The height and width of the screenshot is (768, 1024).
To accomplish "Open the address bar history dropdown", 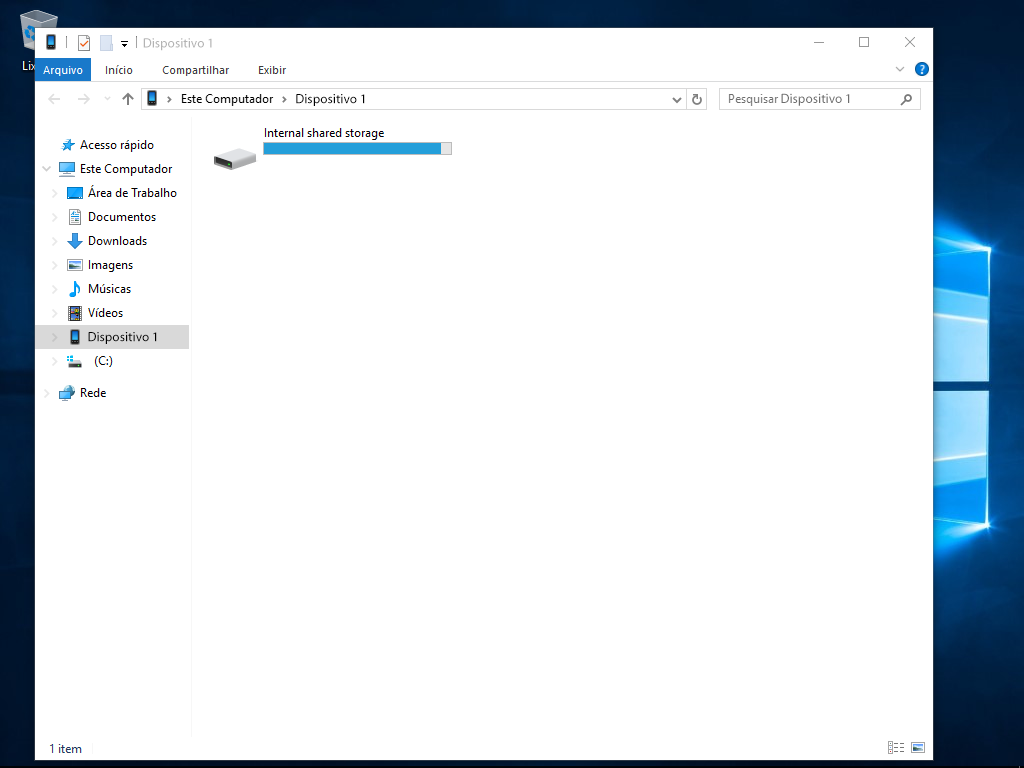I will (x=677, y=99).
